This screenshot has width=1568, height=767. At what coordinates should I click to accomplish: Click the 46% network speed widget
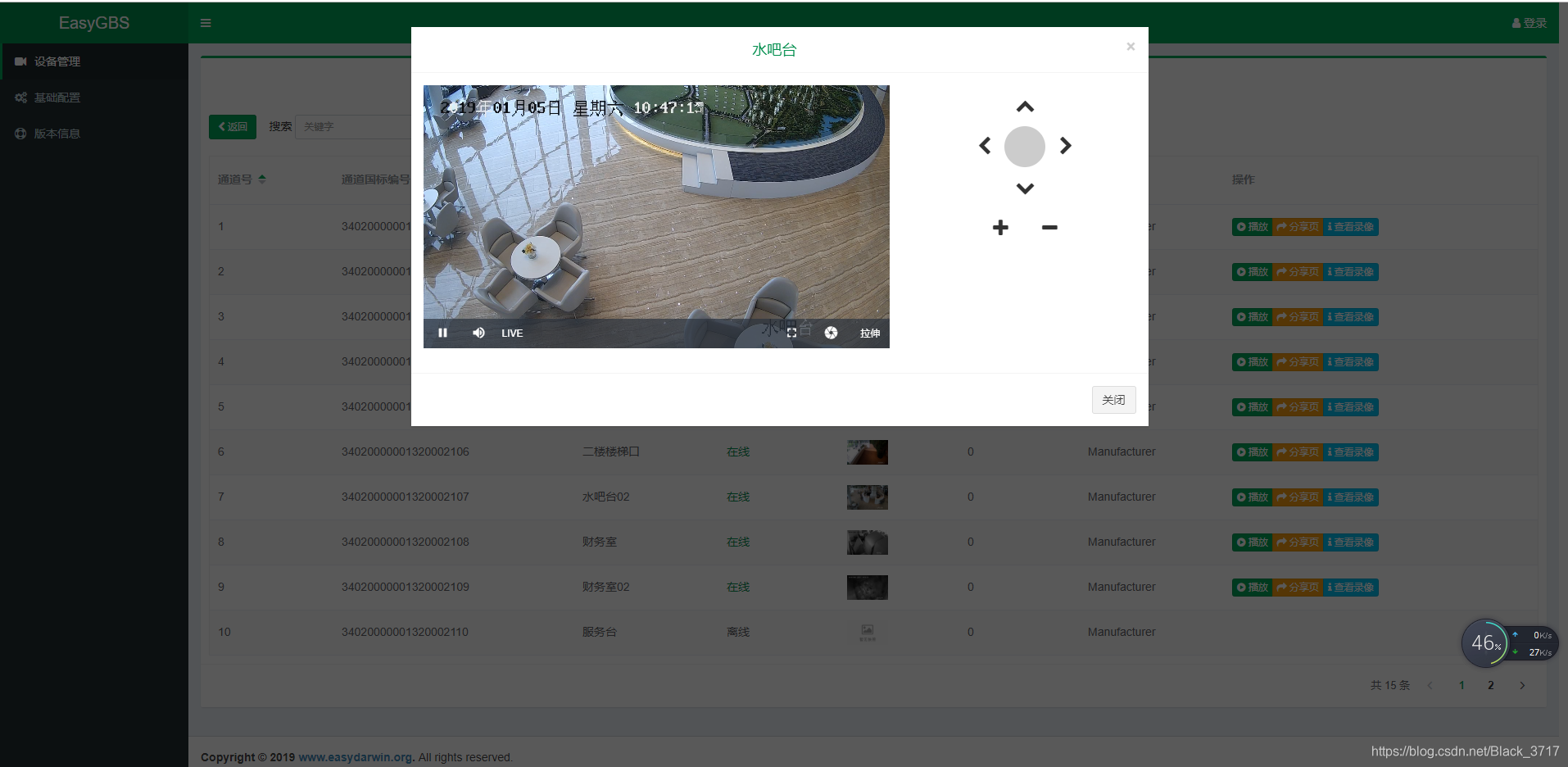tap(1509, 643)
